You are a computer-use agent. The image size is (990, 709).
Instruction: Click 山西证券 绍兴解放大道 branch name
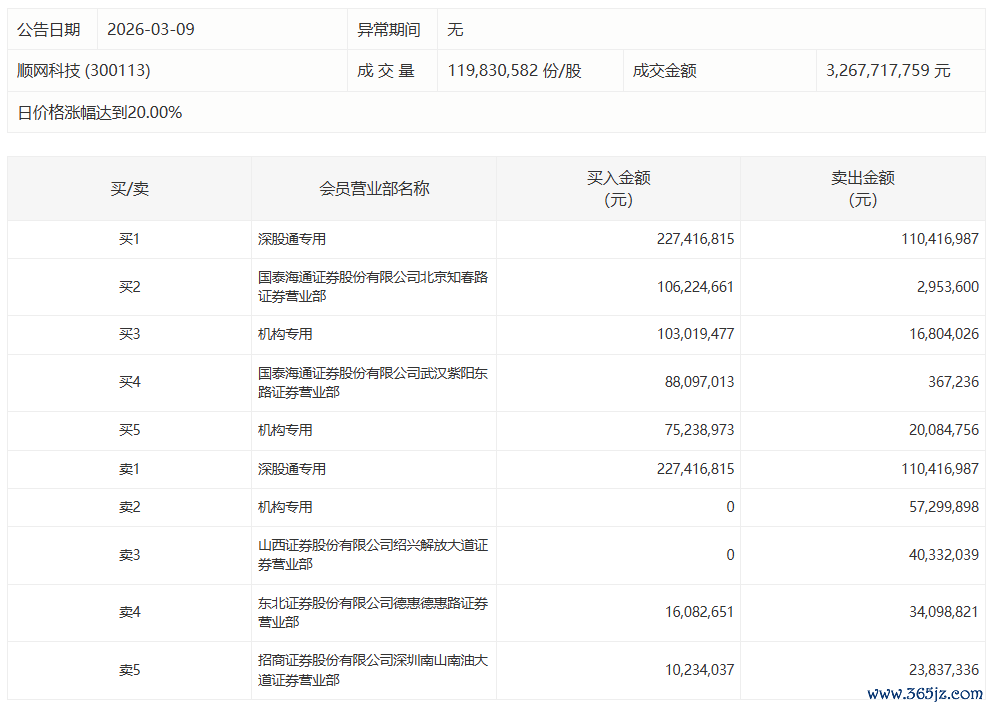pos(373,555)
